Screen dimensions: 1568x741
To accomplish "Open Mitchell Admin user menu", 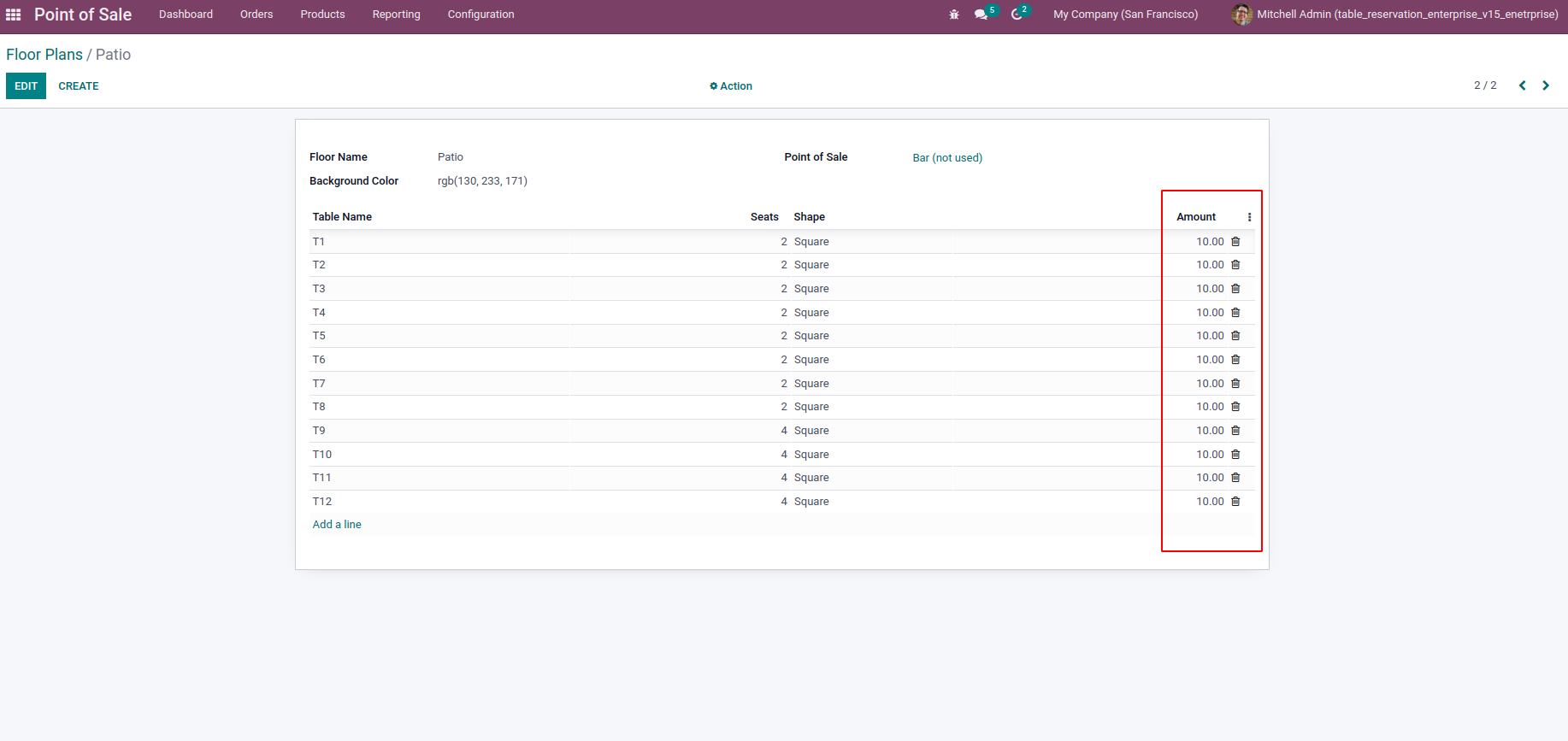I will (1394, 15).
